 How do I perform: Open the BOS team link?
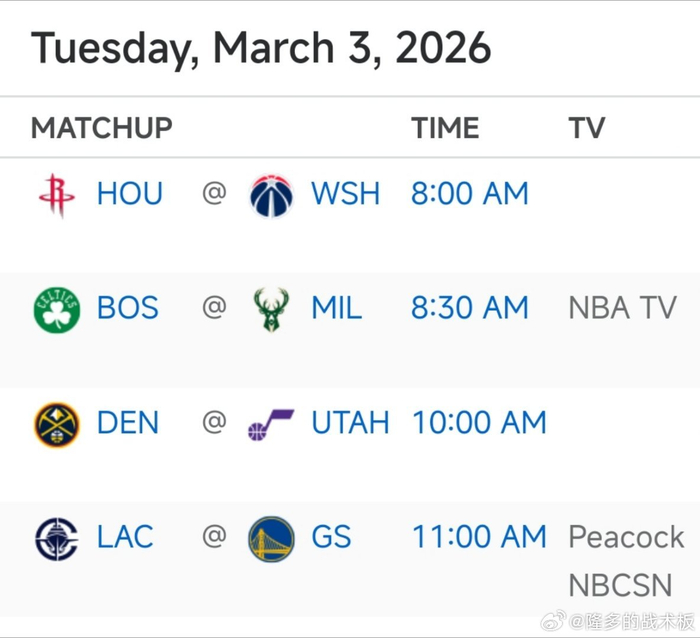128,309
